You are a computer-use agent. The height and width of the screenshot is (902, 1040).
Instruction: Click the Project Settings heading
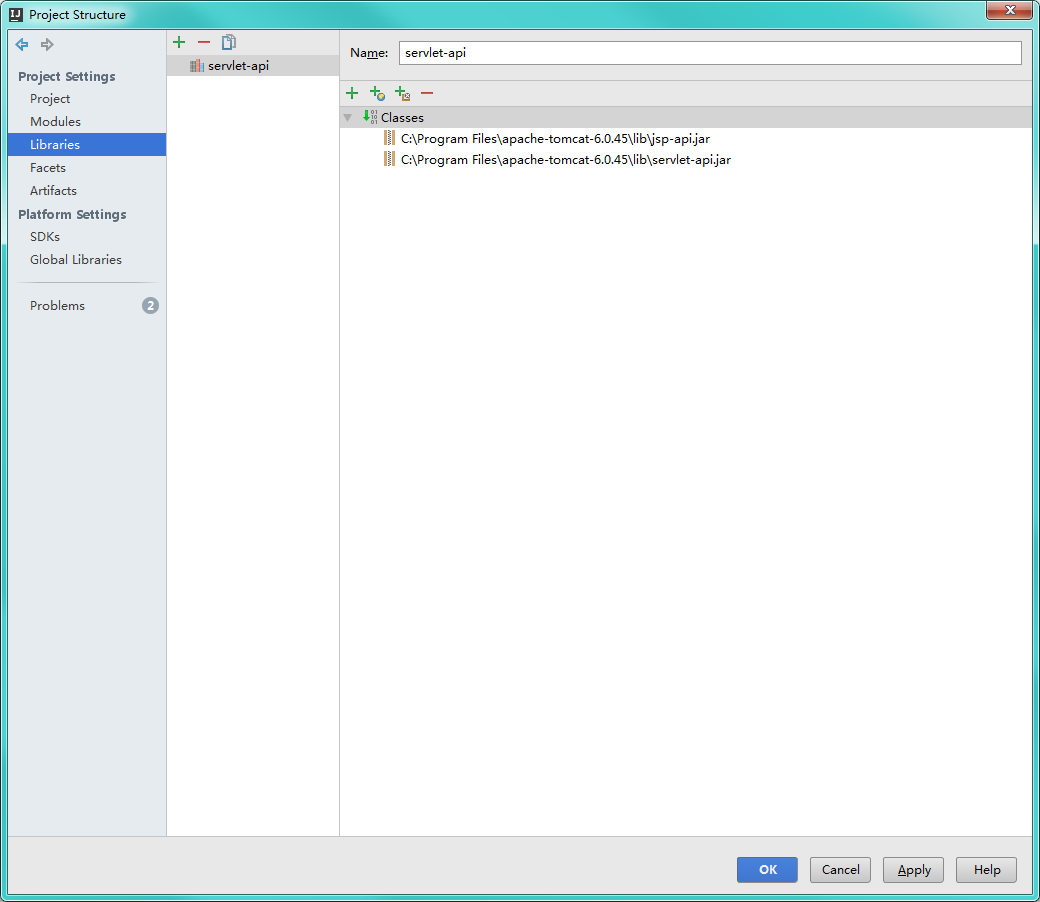(x=66, y=76)
